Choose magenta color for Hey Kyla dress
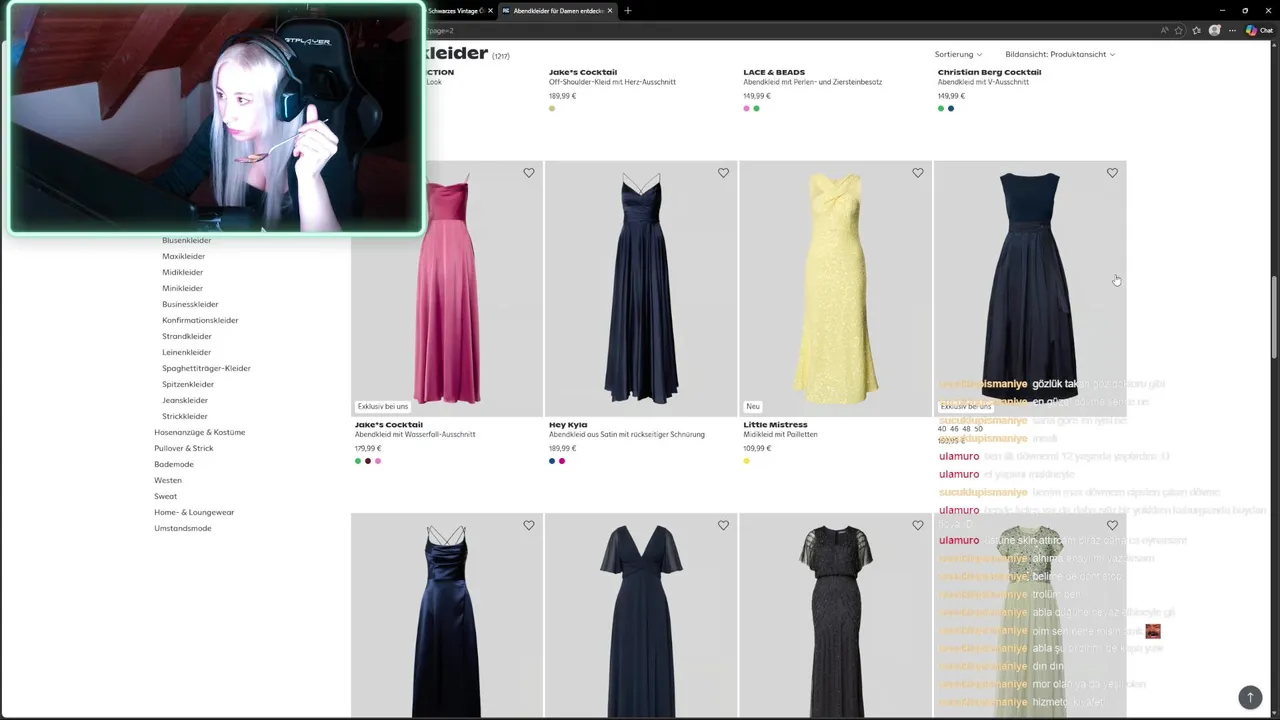The width and height of the screenshot is (1280, 720). point(562,461)
